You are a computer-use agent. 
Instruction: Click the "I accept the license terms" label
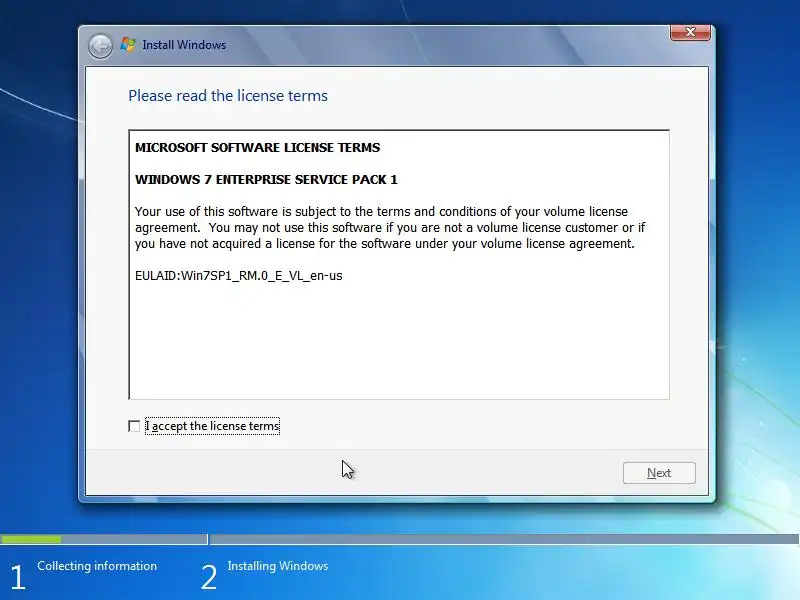coord(212,426)
